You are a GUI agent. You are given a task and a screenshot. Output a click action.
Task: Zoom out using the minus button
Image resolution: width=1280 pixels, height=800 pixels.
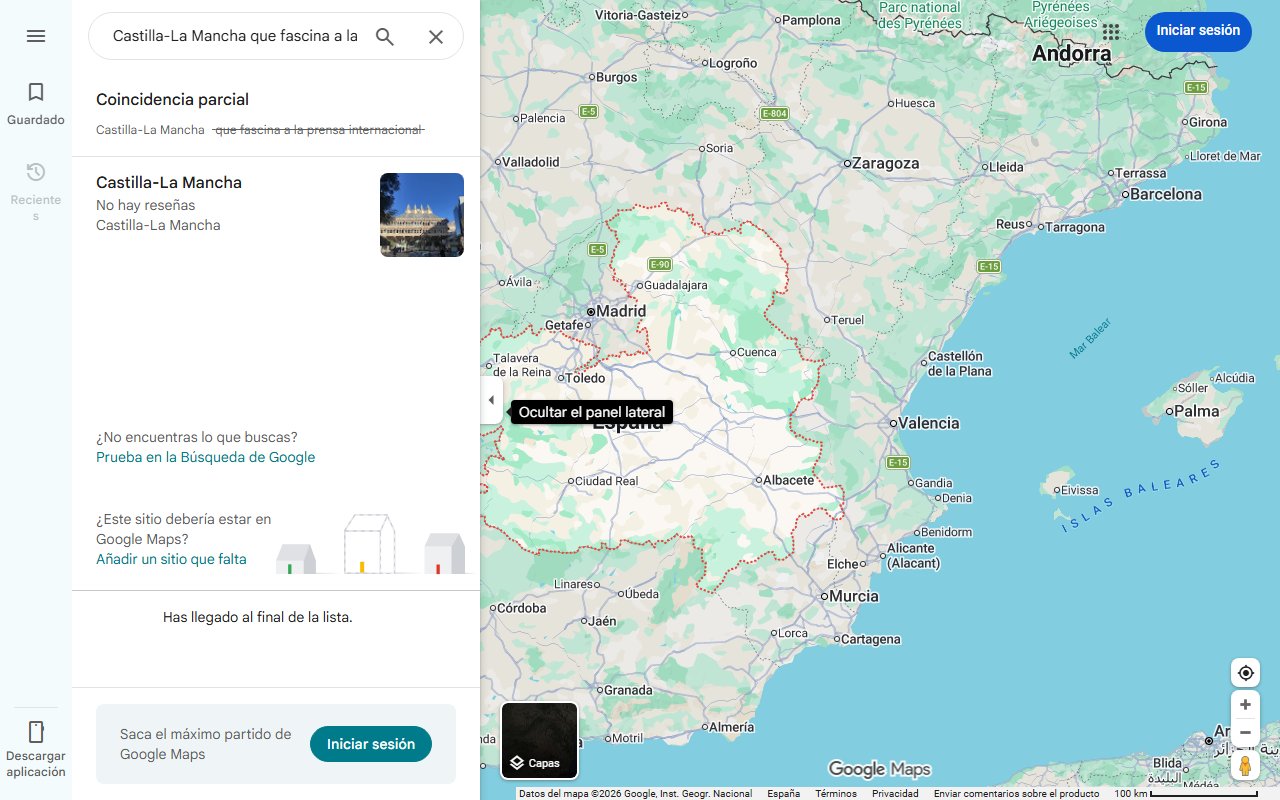pyautogui.click(x=1245, y=732)
